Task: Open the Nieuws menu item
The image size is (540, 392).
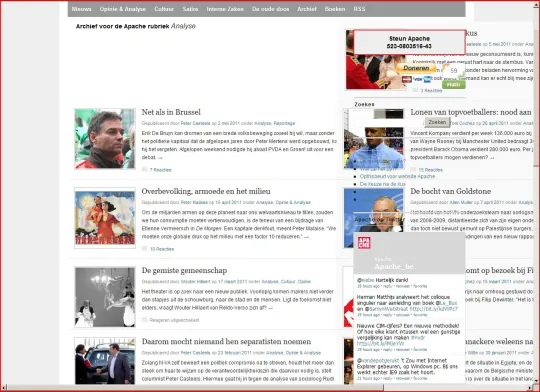Action: [x=81, y=9]
